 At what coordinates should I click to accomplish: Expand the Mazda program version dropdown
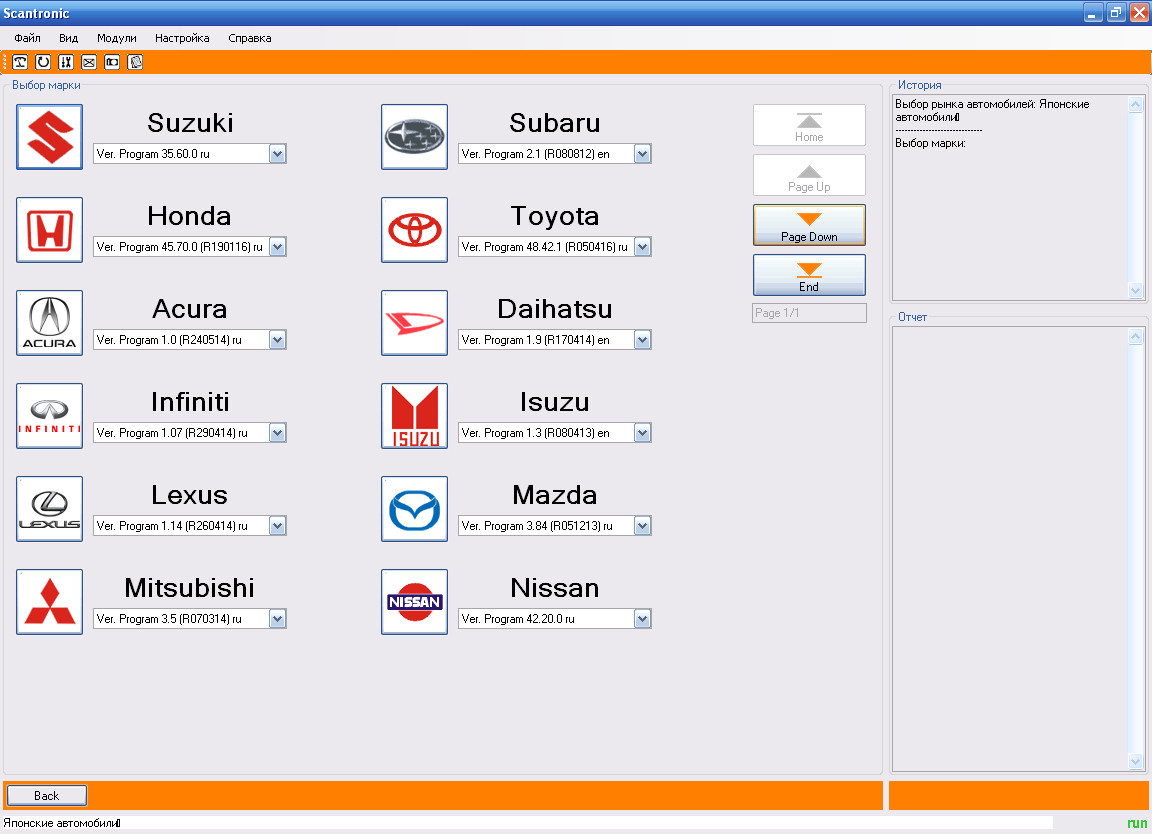coord(642,525)
